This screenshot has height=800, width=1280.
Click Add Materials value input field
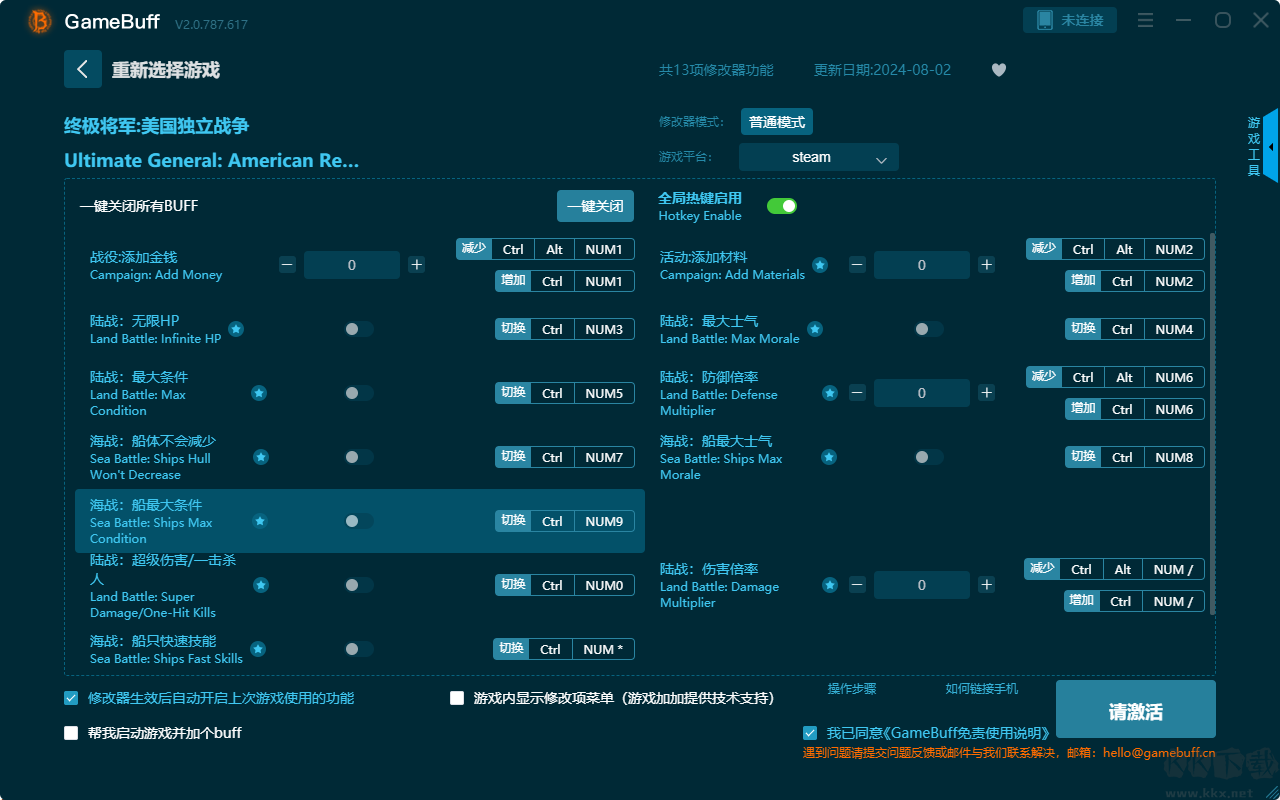(x=922, y=265)
